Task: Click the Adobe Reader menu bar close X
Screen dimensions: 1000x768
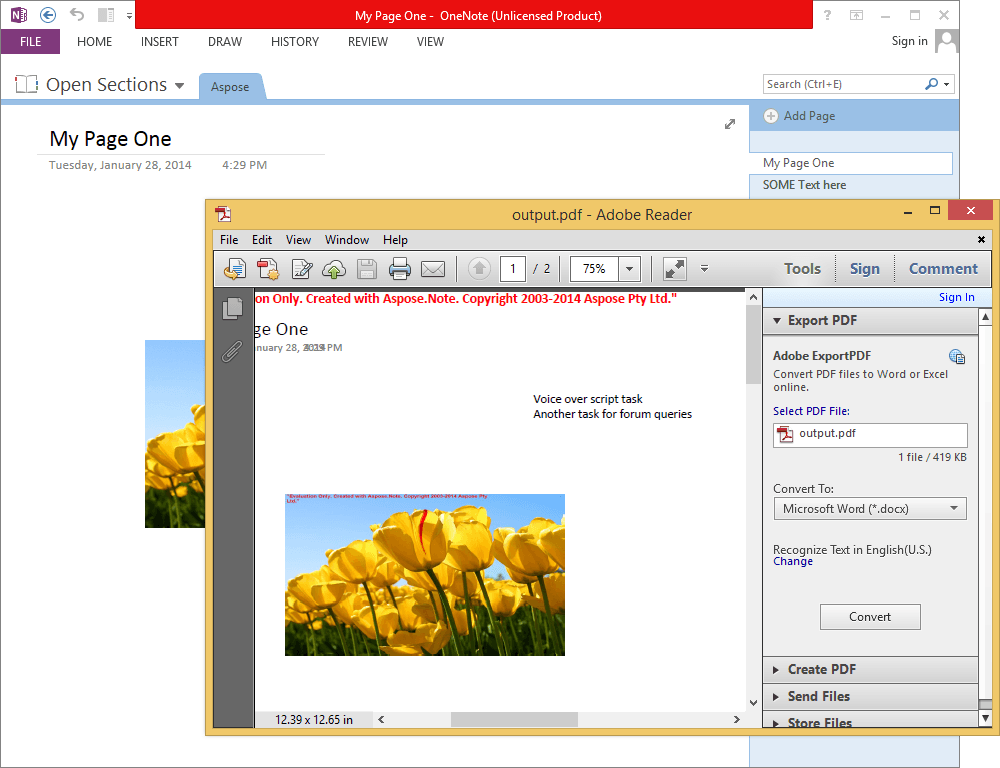Action: (982, 240)
